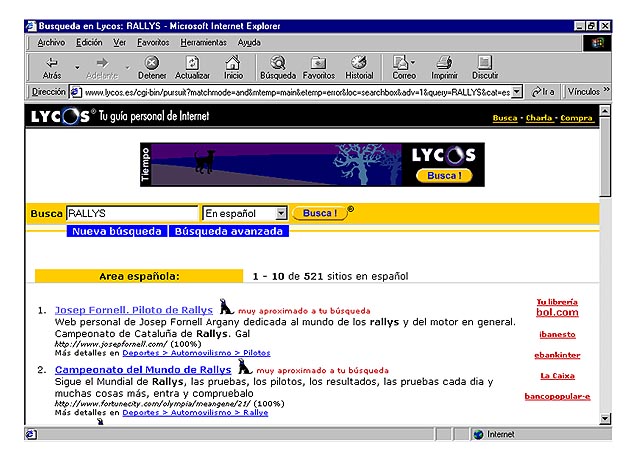Click the Discutir toolbar button

[x=485, y=68]
